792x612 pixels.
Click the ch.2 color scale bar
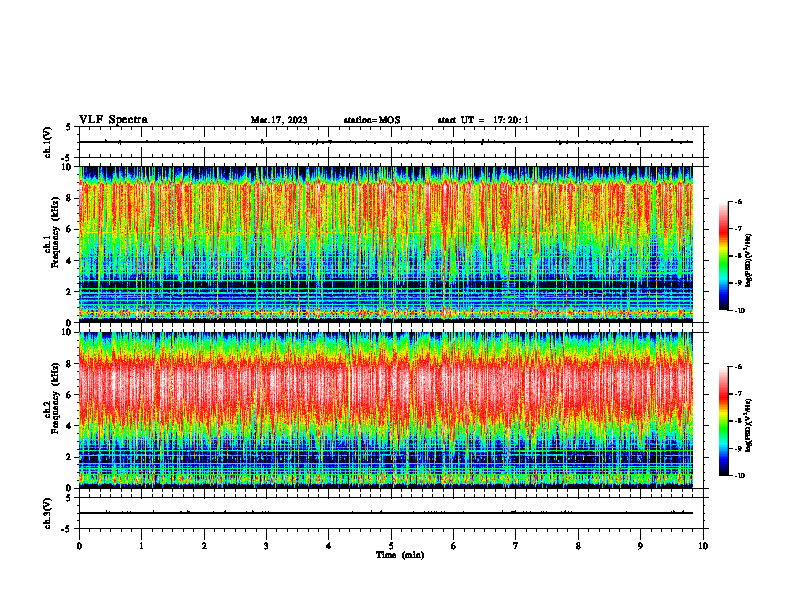coord(724,421)
